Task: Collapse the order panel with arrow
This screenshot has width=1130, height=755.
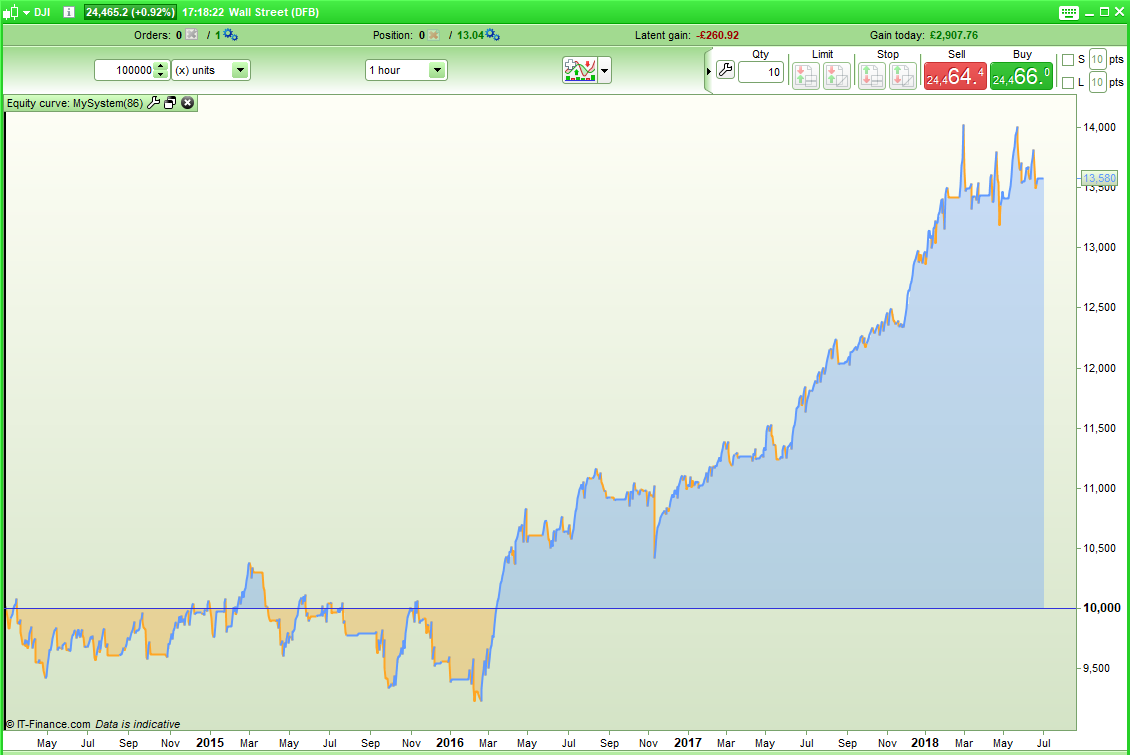Action: click(709, 71)
